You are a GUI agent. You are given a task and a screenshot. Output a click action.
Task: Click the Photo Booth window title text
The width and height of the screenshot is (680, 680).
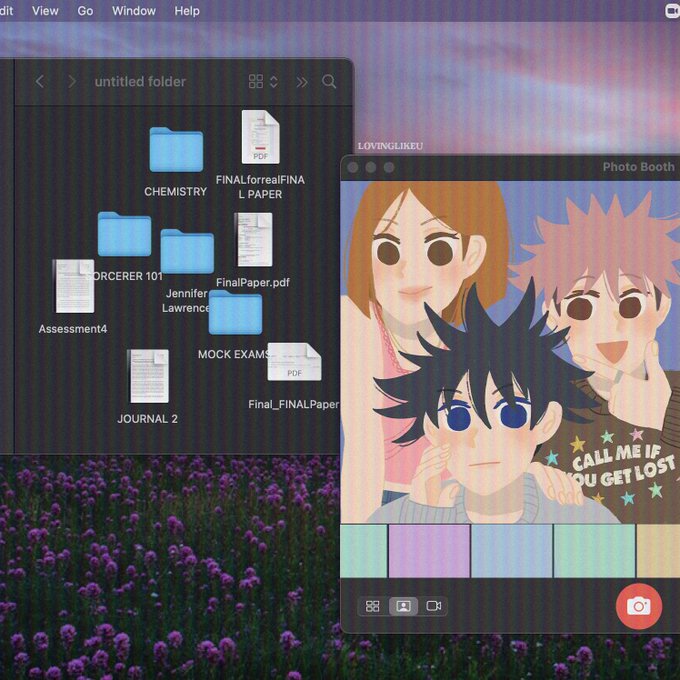point(638,167)
